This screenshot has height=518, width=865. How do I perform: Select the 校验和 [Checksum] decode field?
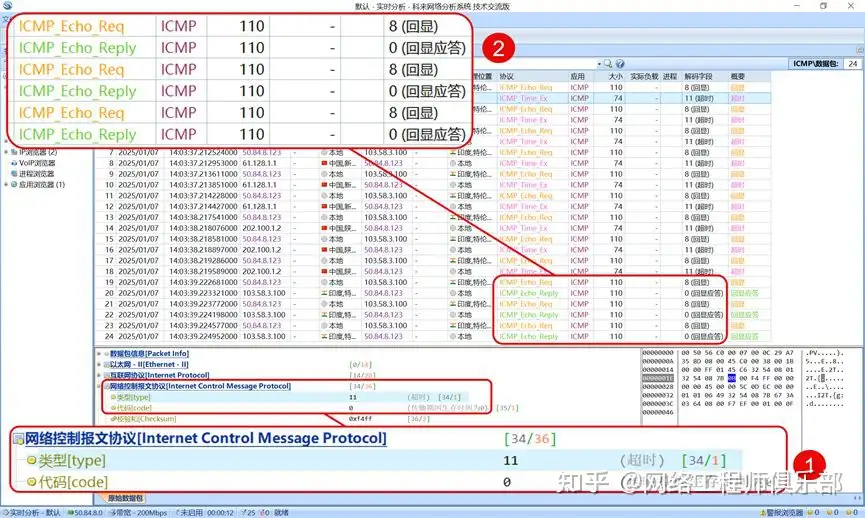point(142,418)
